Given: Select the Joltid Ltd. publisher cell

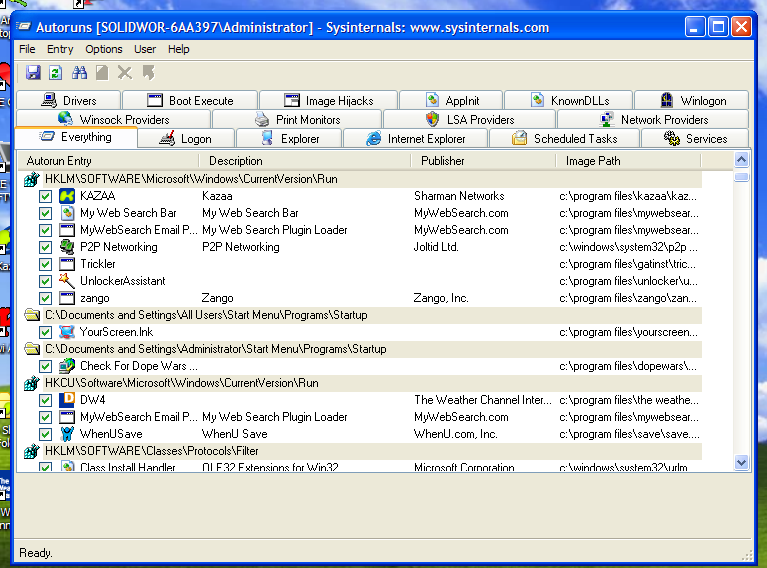Looking at the screenshot, I should pyautogui.click(x=436, y=247).
